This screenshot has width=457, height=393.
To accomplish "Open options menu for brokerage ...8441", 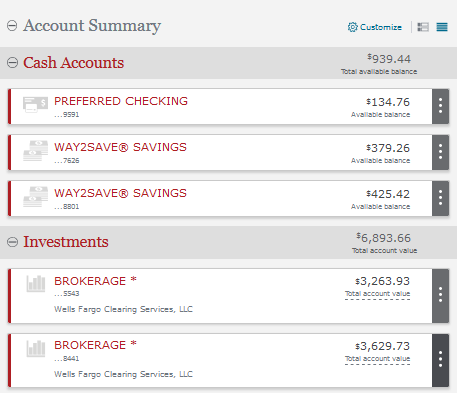I will pyautogui.click(x=440, y=360).
